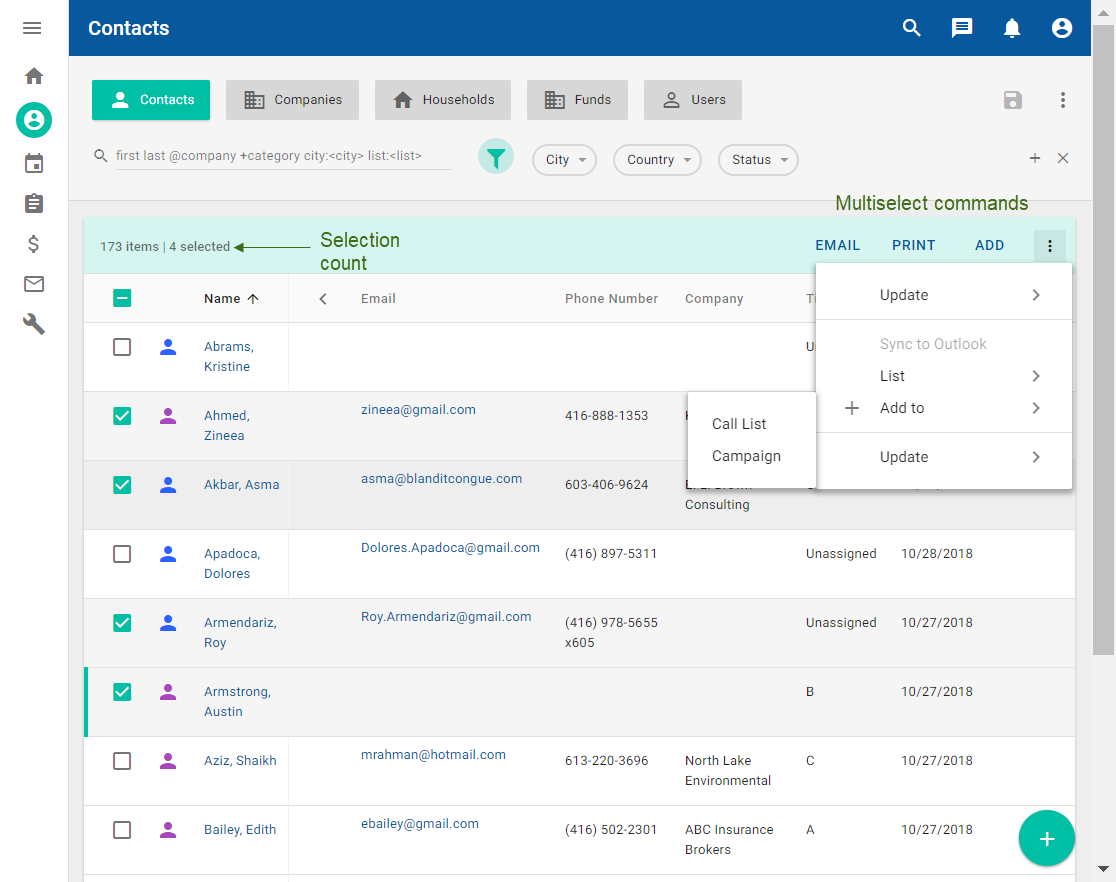
Task: Toggle the select-all header checkbox
Action: (122, 297)
